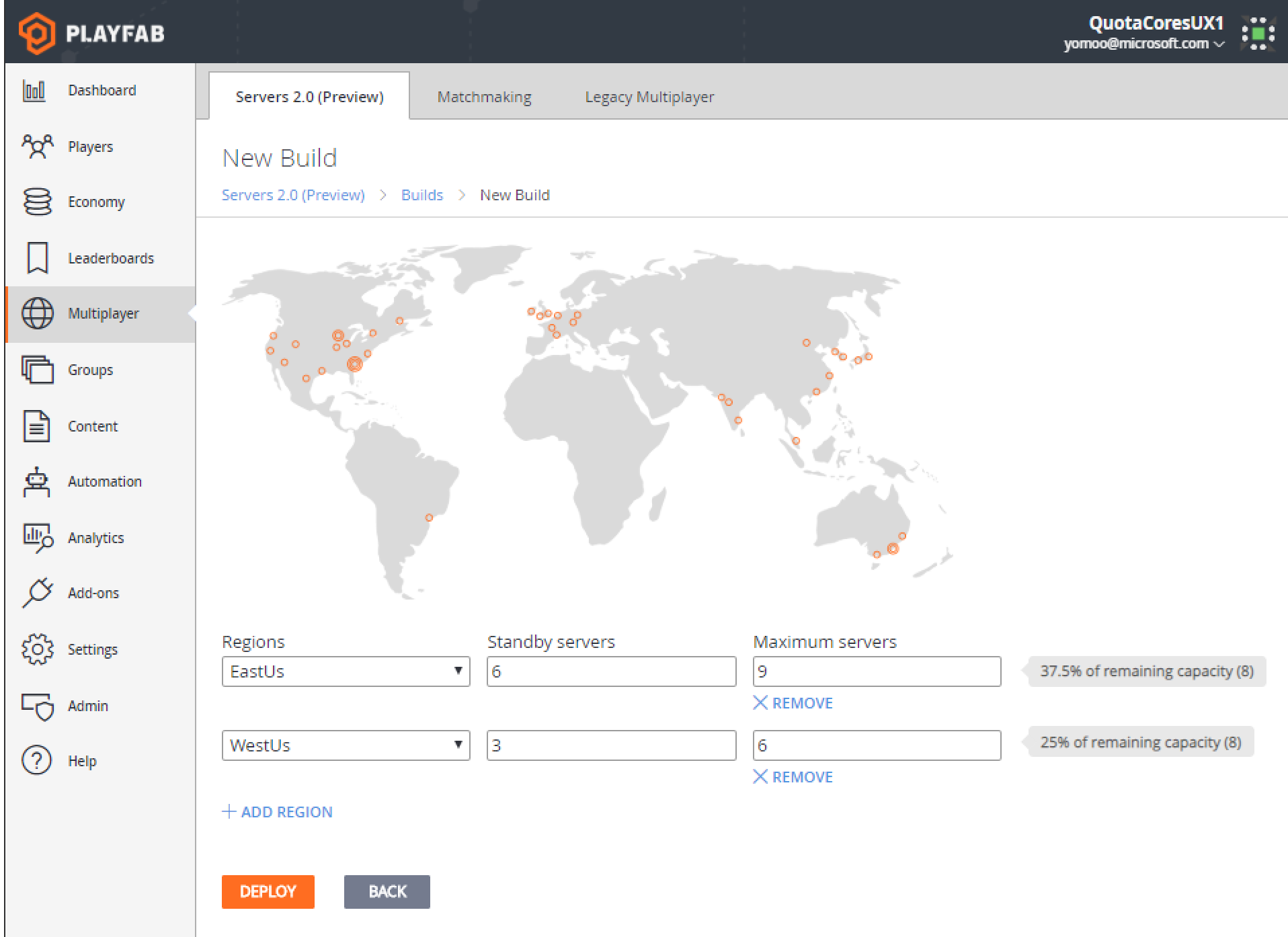Click the Groups stacked-windows icon
The width and height of the screenshot is (1288, 937).
pyautogui.click(x=38, y=370)
